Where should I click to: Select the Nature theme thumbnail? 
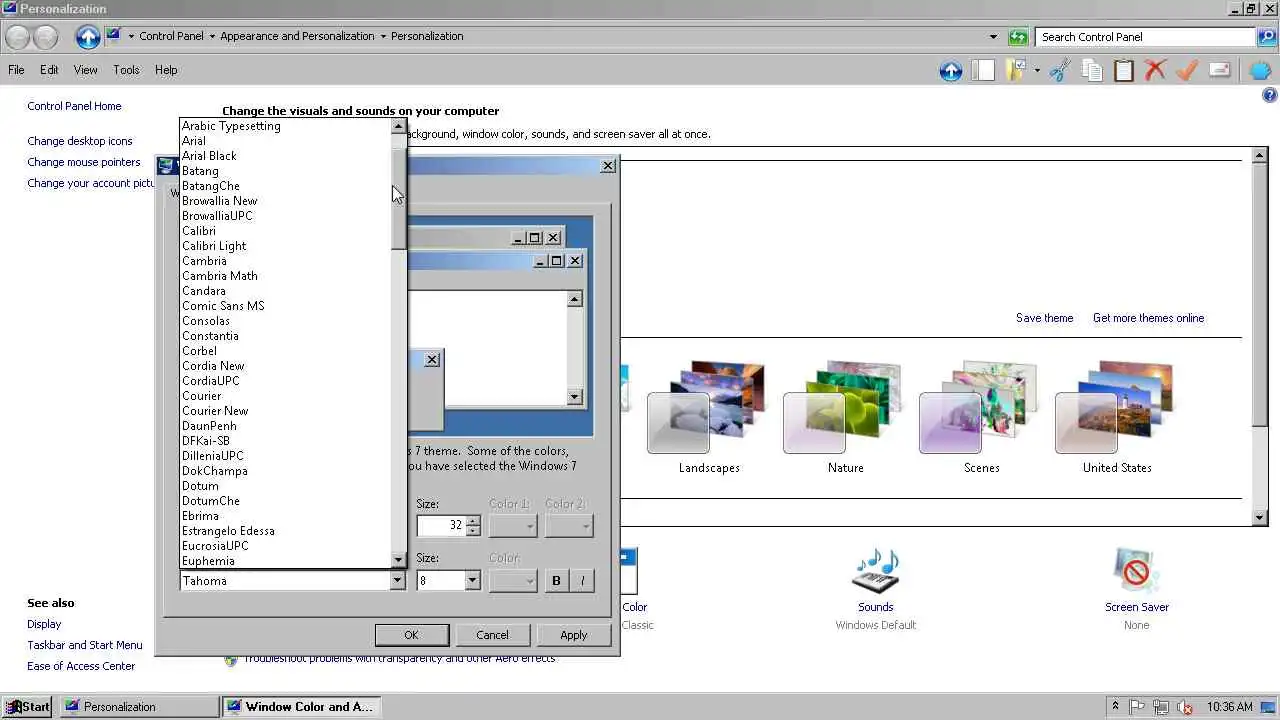tap(845, 408)
